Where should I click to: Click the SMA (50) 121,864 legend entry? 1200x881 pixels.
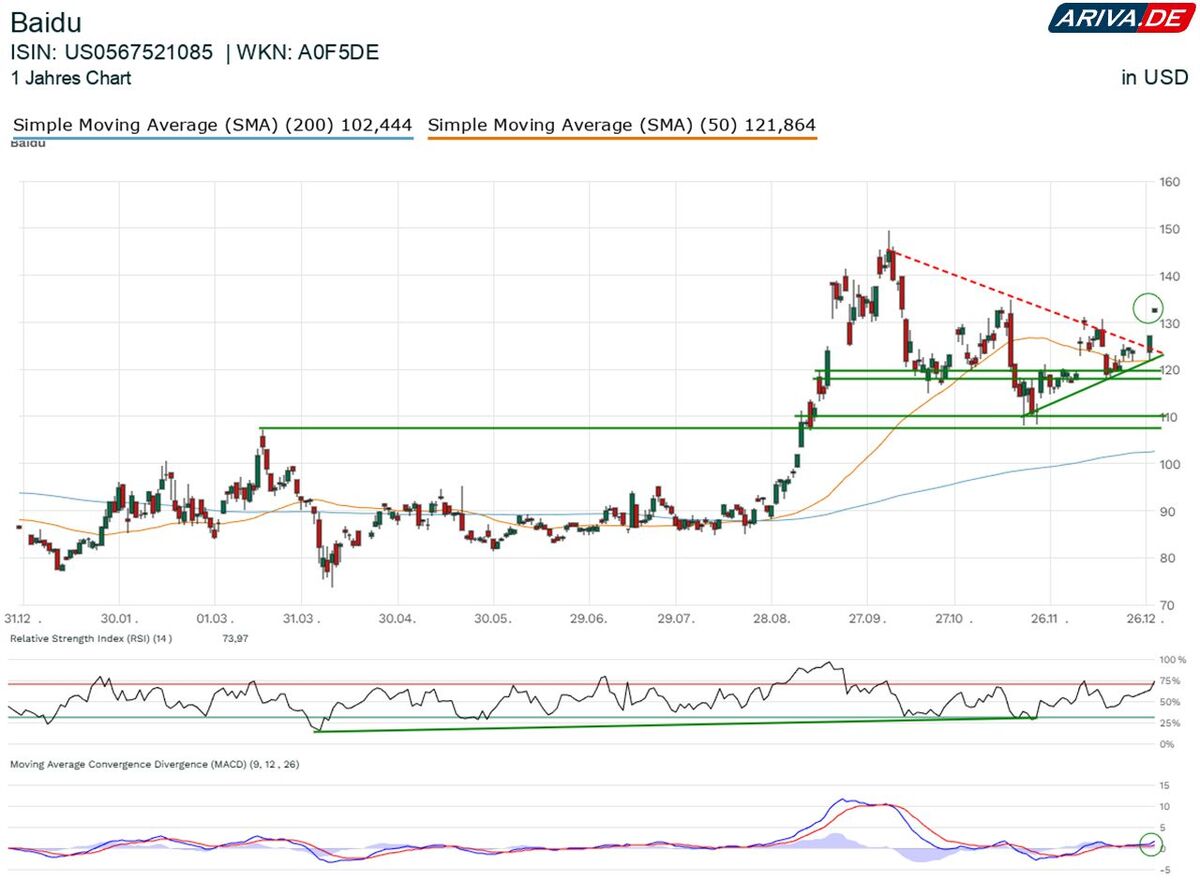pos(621,125)
